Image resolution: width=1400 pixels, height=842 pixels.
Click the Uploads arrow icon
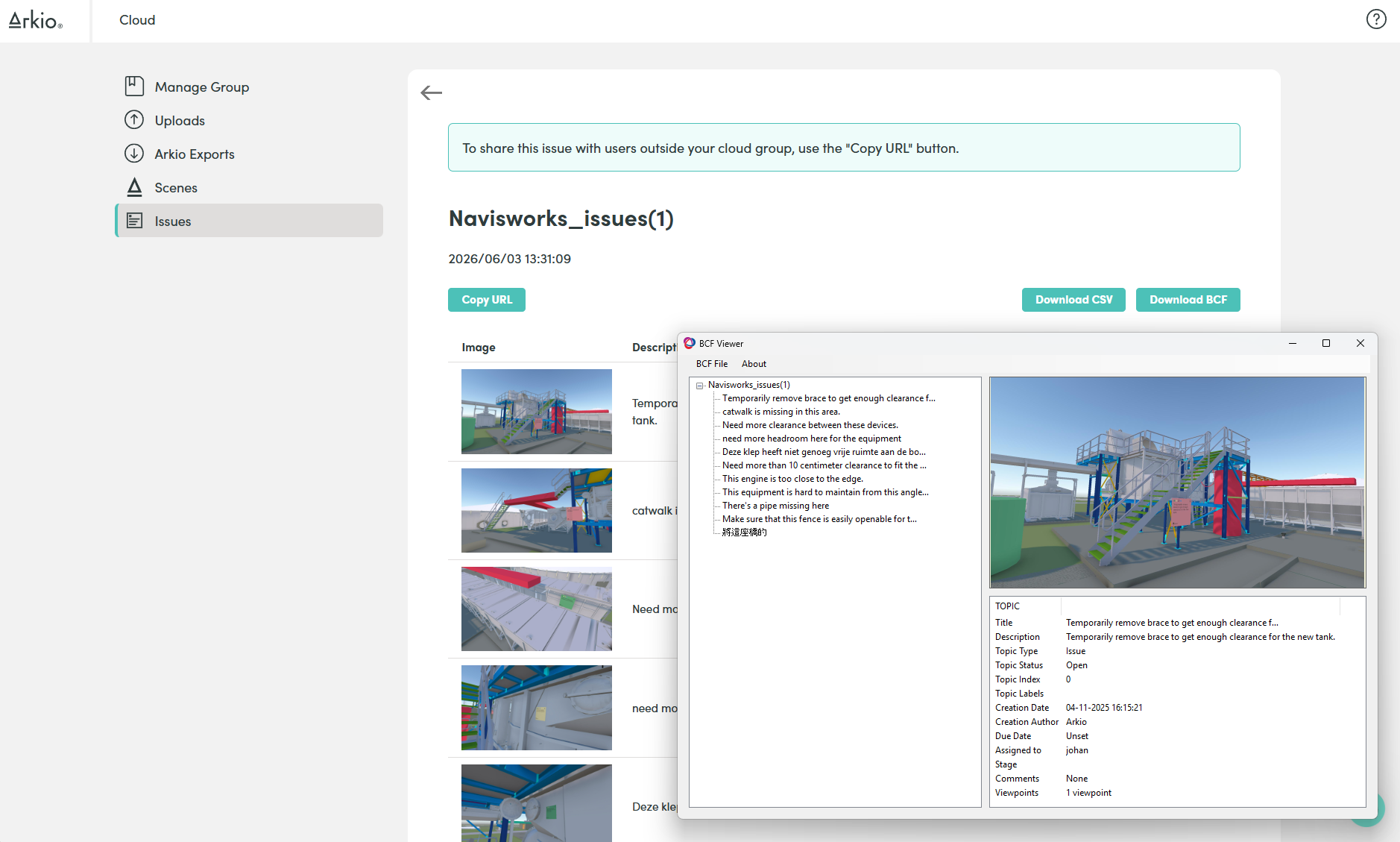(x=134, y=120)
